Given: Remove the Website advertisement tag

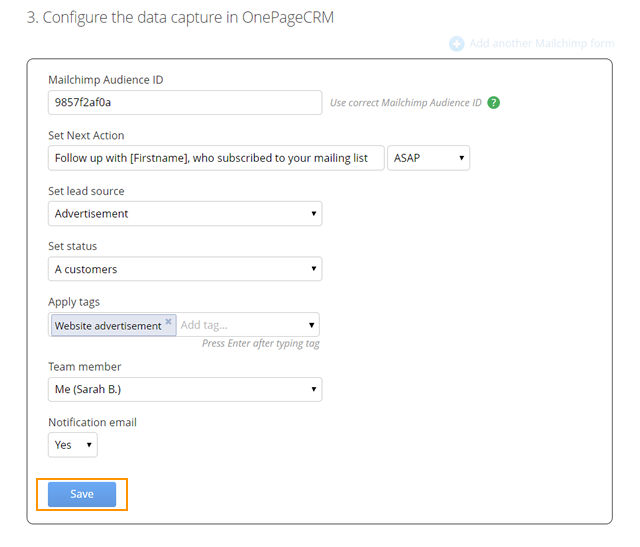Looking at the screenshot, I should click(x=168, y=321).
